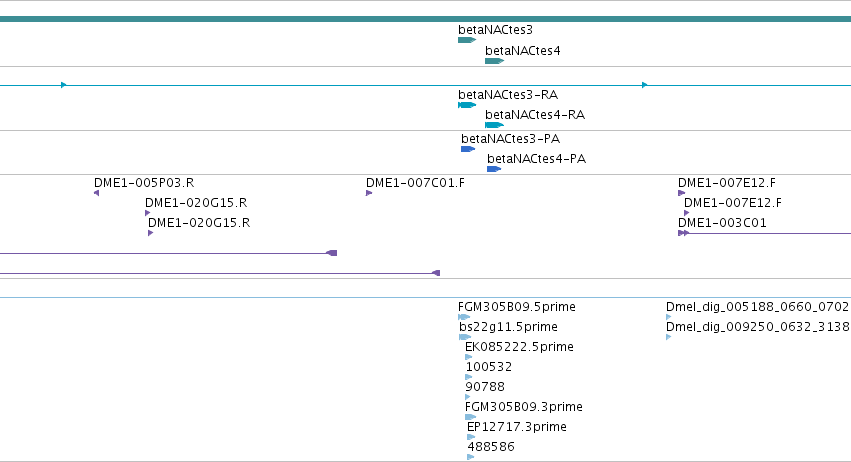Click the bs22g11.5prime insertion marker
851x462 pixels.
(465, 337)
